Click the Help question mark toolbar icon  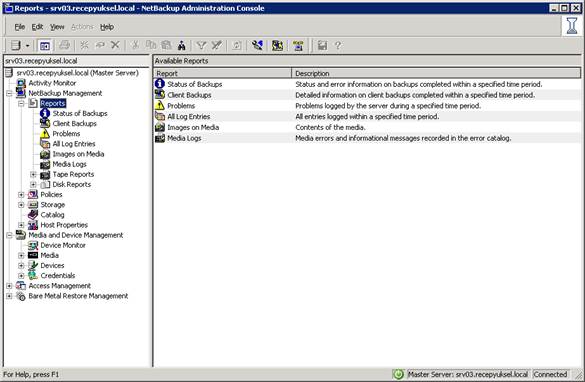[x=338, y=46]
